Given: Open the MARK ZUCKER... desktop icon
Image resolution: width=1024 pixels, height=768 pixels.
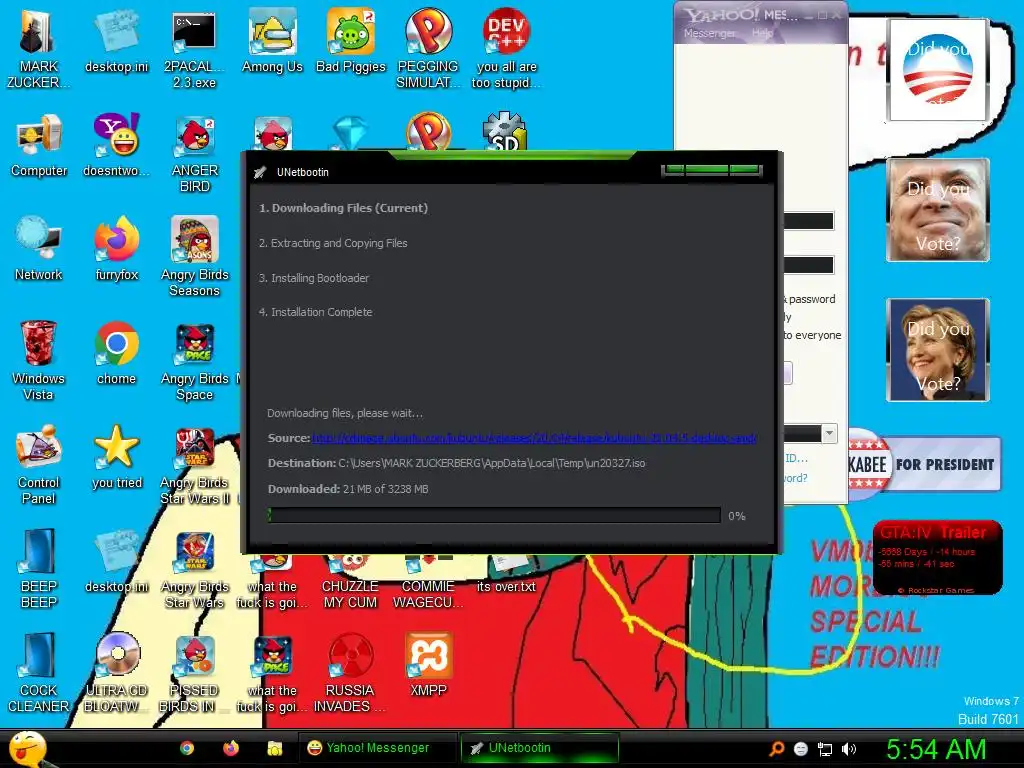Looking at the screenshot, I should click(38, 48).
